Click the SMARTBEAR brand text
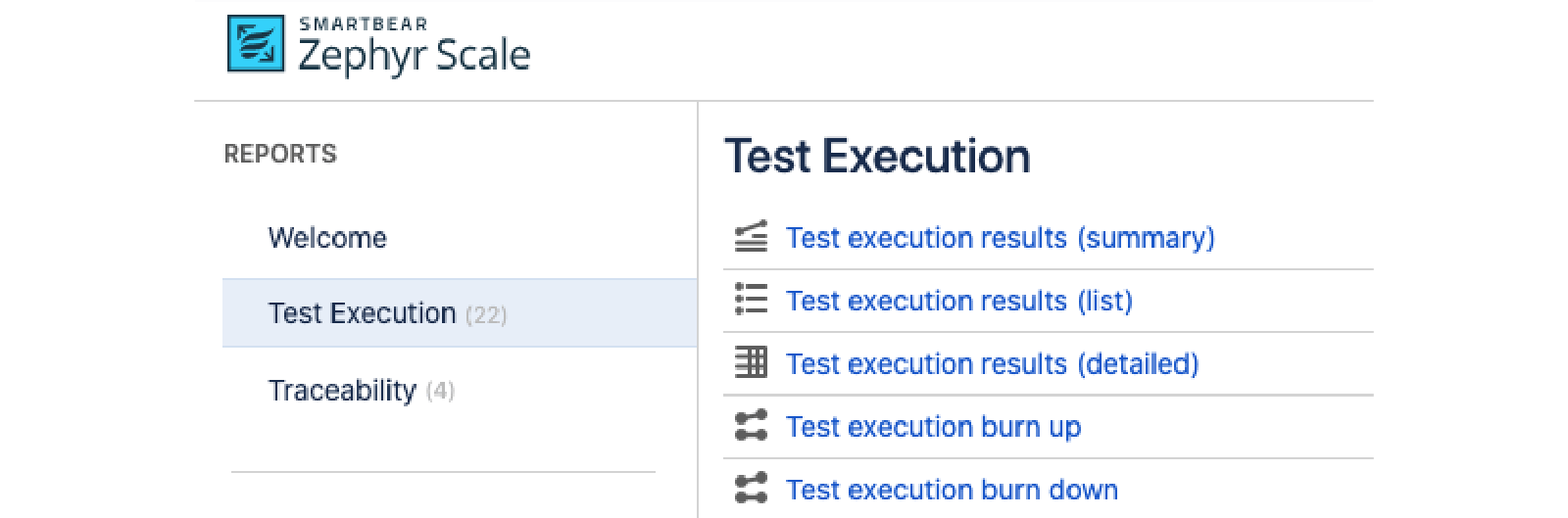This screenshot has height=518, width=1568. pyautogui.click(x=363, y=24)
